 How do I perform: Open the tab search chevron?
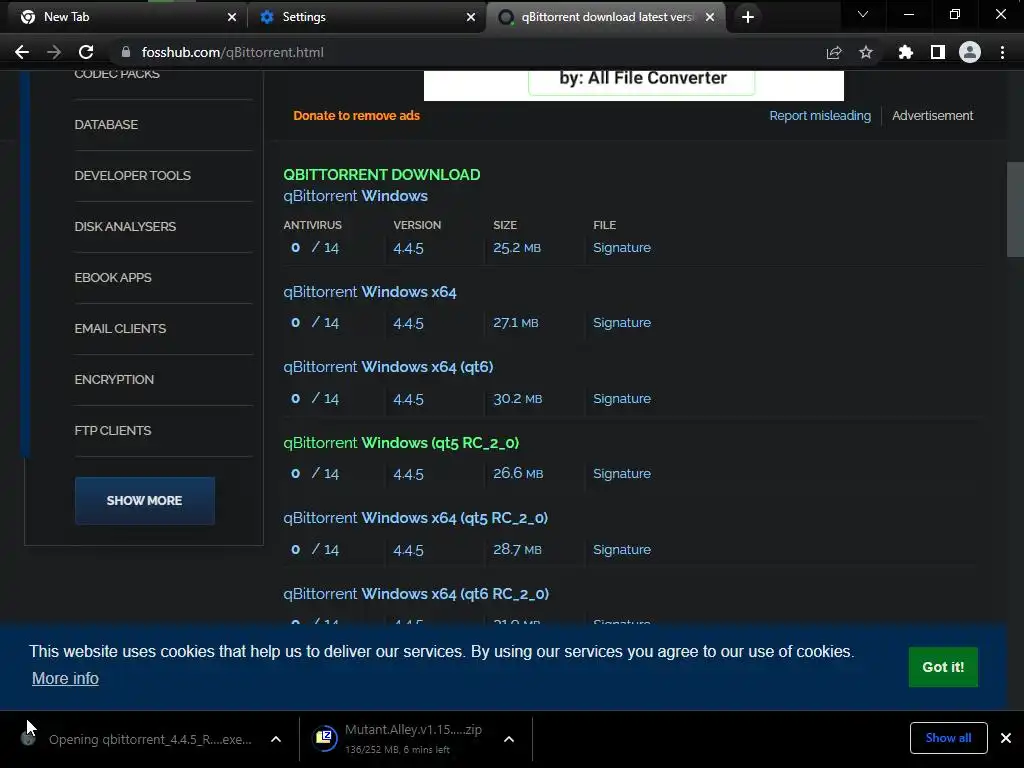(x=863, y=14)
